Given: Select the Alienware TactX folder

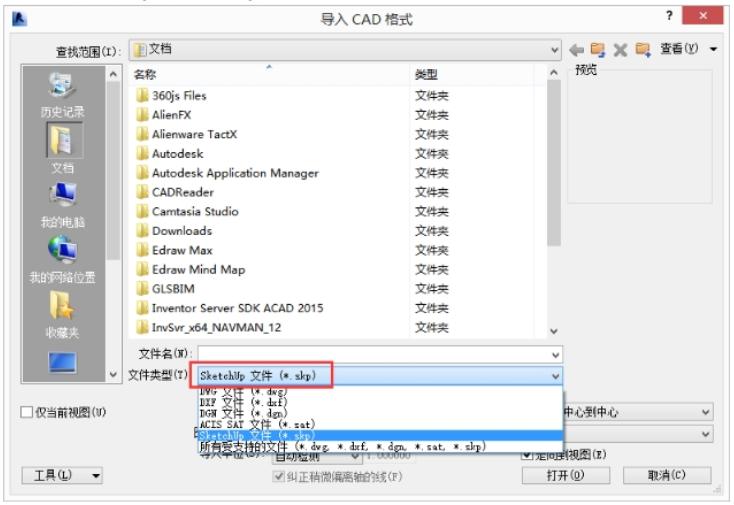Looking at the screenshot, I should point(187,134).
